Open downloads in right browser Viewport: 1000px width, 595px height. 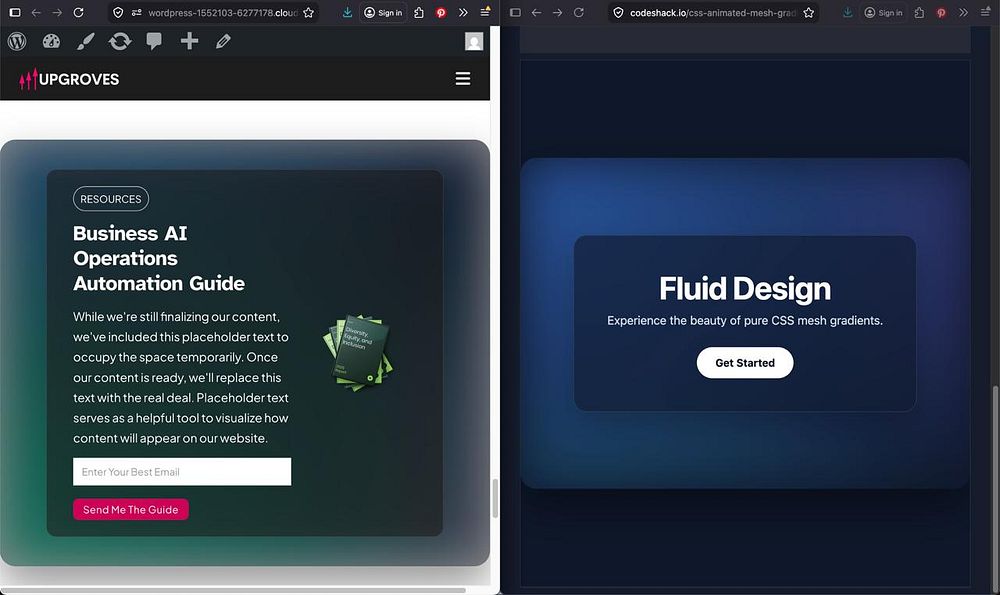(847, 12)
